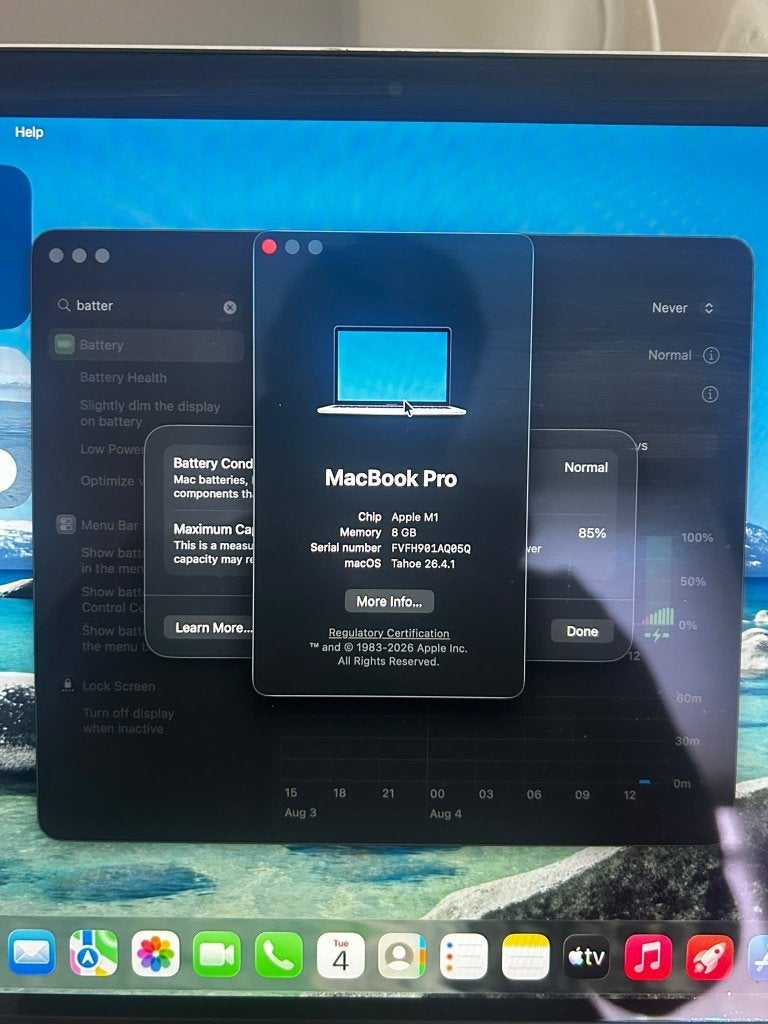768x1024 pixels.
Task: Click 'Normal' in battery condition dialog
Action: (x=586, y=467)
